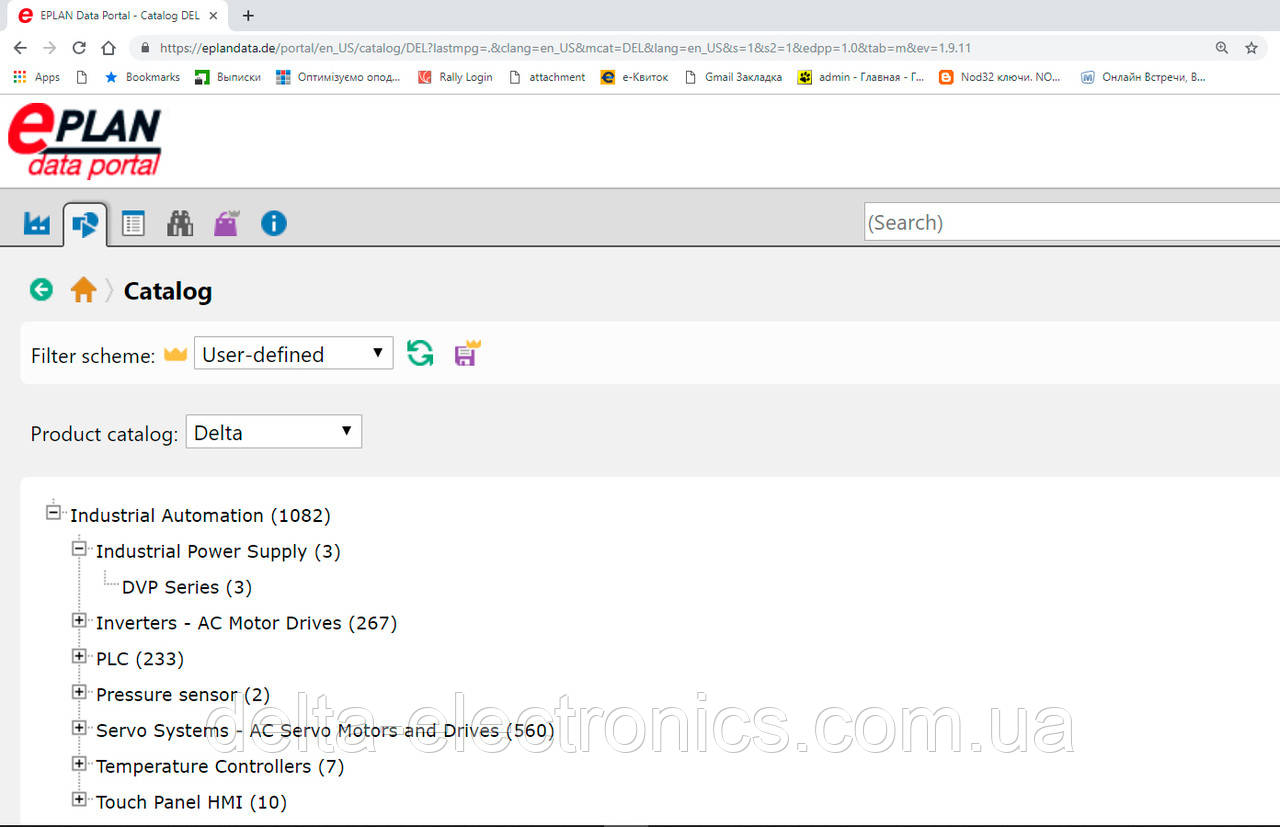Screen dimensions: 1280x827
Task: Open the admin - Главная bookmark
Action: point(860,77)
